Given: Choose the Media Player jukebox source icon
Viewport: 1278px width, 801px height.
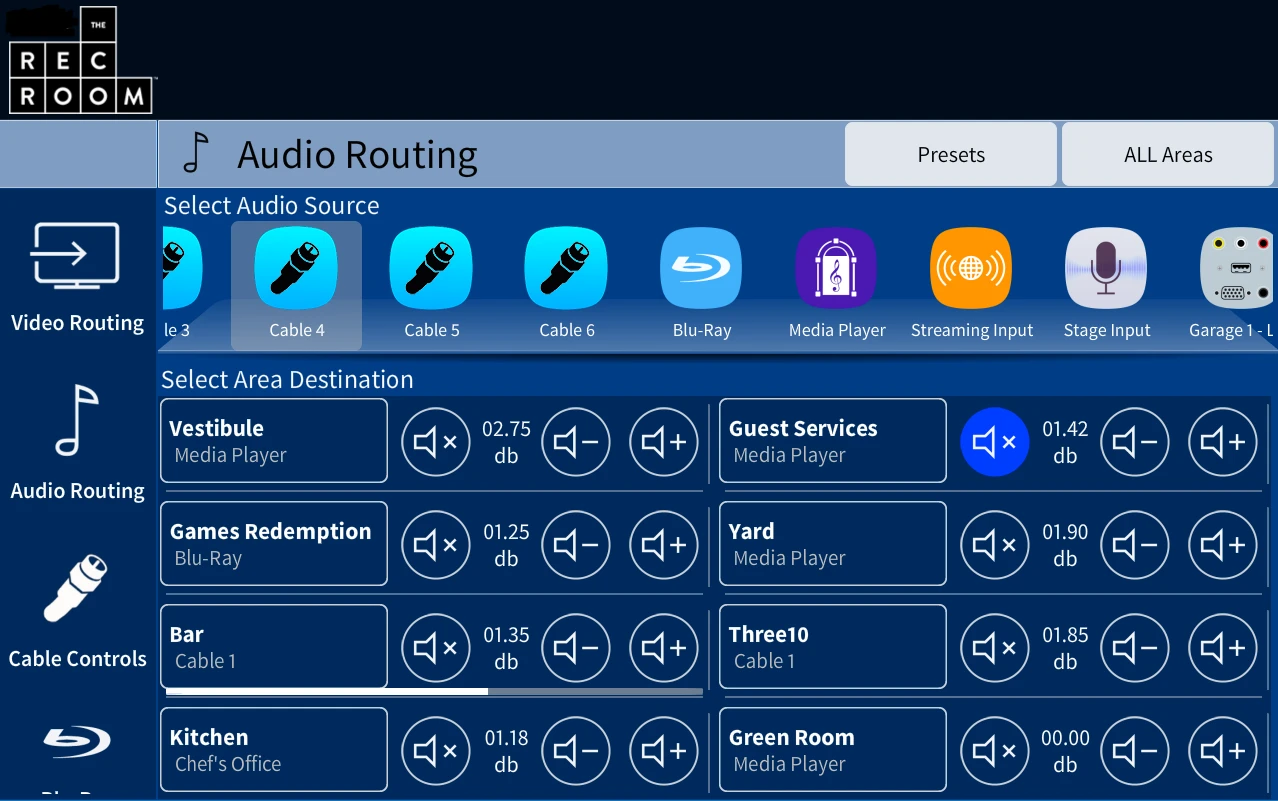Looking at the screenshot, I should coord(836,268).
